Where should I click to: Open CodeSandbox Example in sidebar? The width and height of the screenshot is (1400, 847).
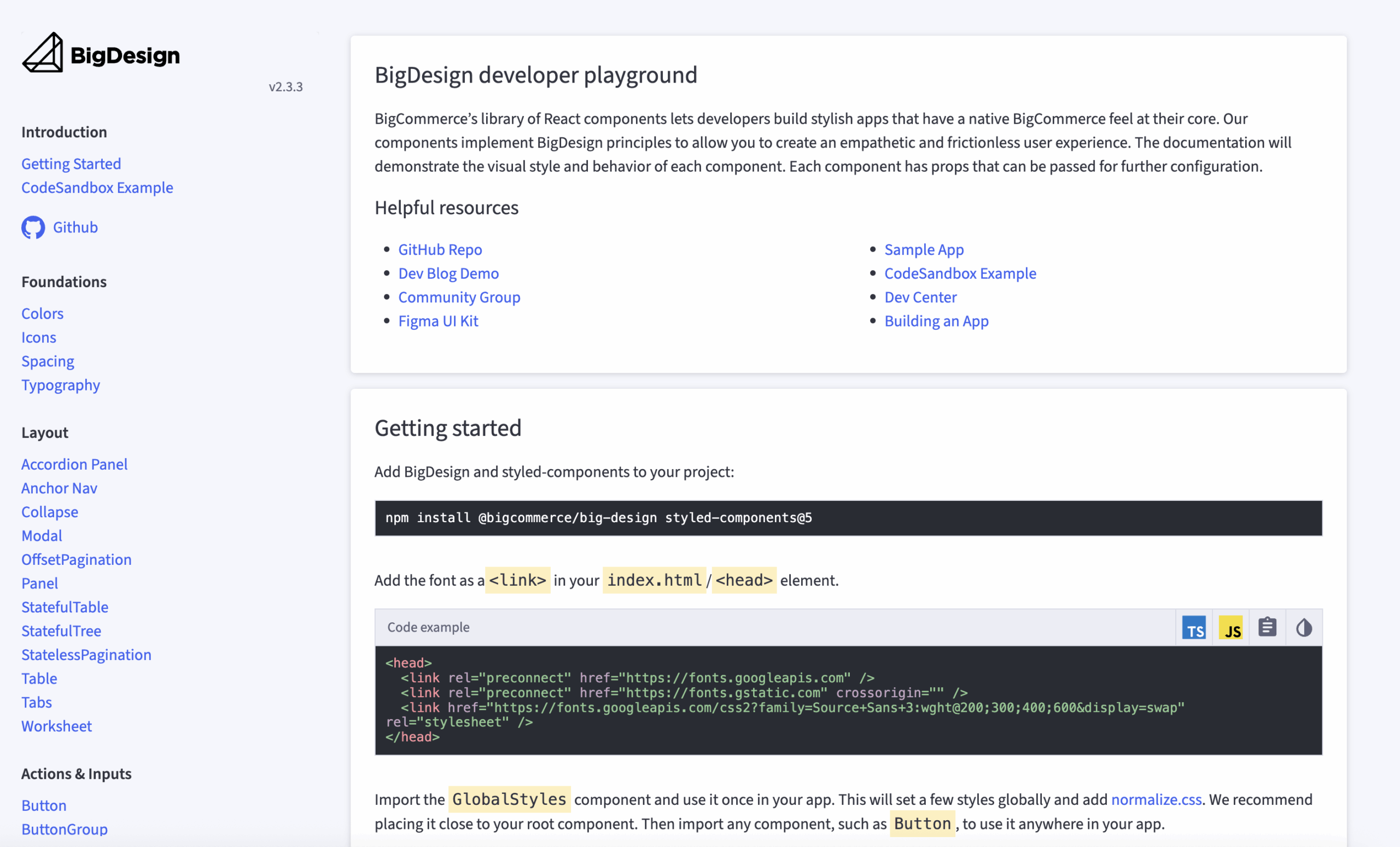click(97, 188)
